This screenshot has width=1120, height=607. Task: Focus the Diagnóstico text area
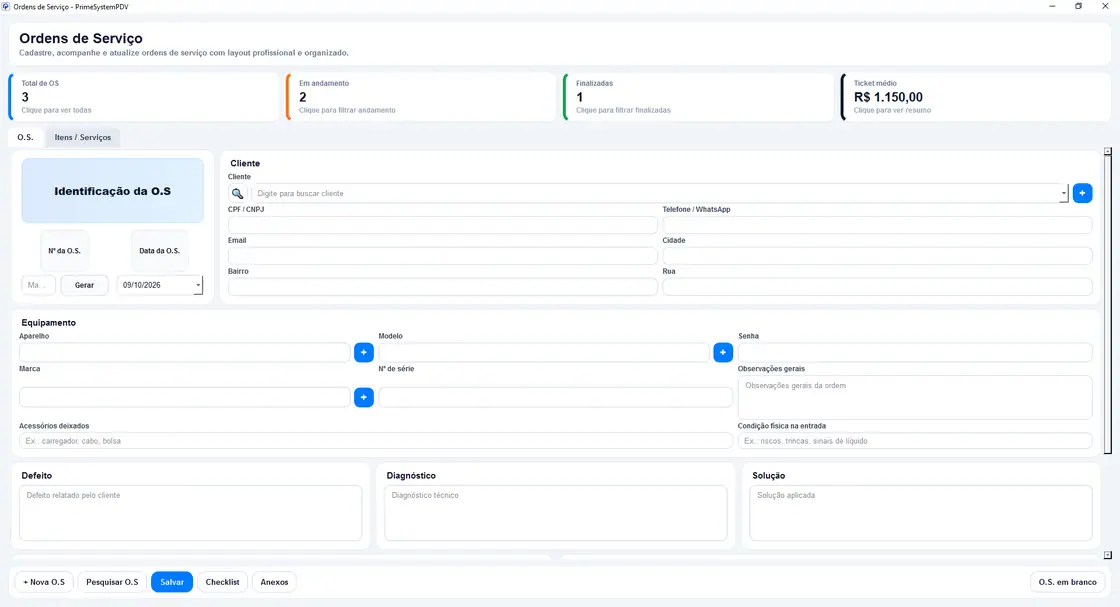[x=556, y=513]
